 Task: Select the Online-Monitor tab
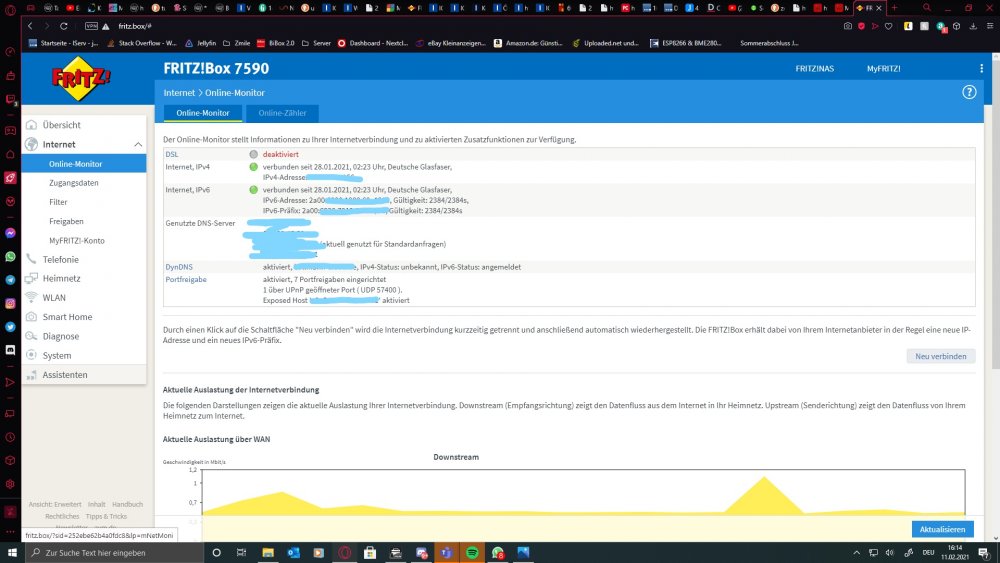pyautogui.click(x=203, y=113)
